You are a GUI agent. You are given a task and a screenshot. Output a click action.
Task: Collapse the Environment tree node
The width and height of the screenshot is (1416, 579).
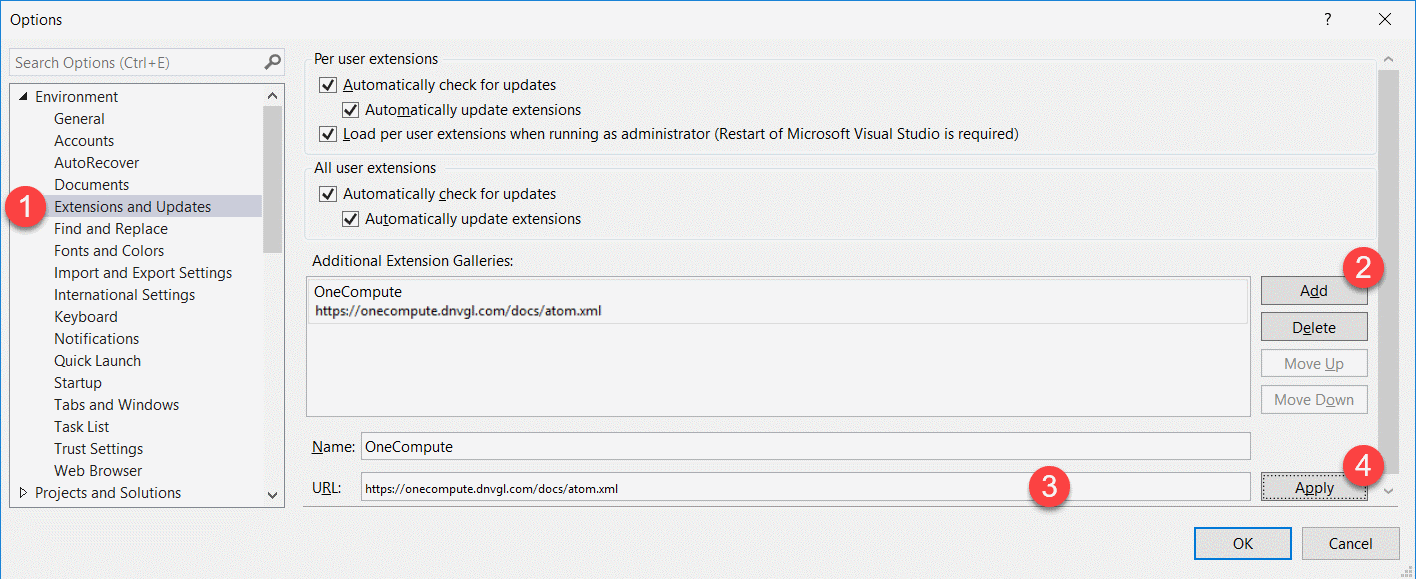(23, 97)
